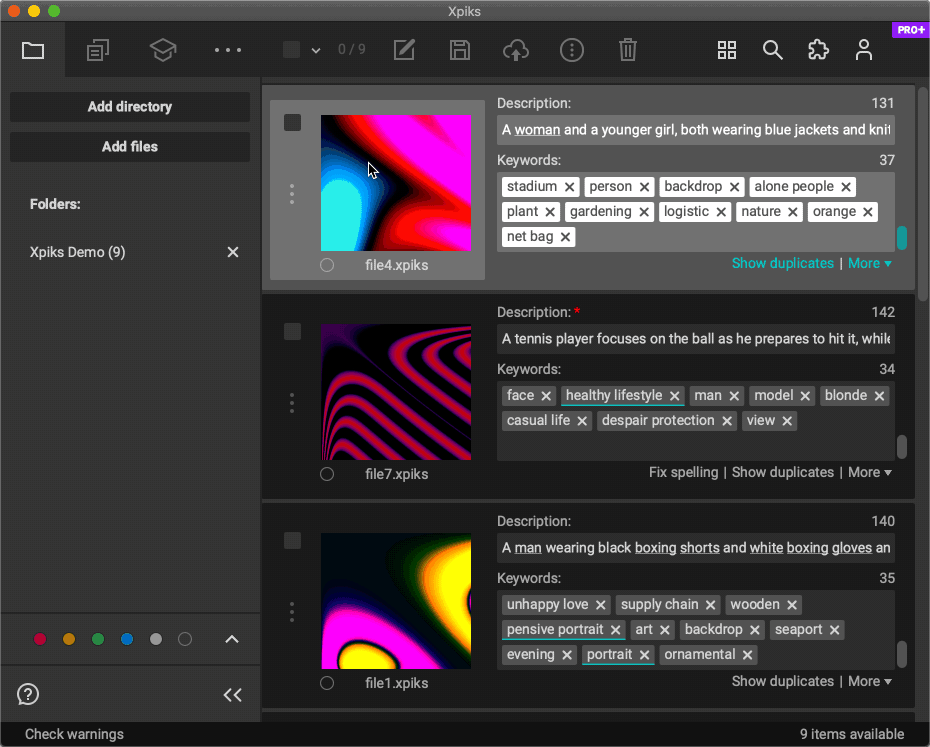This screenshot has height=747, width=930.
Task: Collapse the color labels panel with chevron
Action: (x=232, y=639)
